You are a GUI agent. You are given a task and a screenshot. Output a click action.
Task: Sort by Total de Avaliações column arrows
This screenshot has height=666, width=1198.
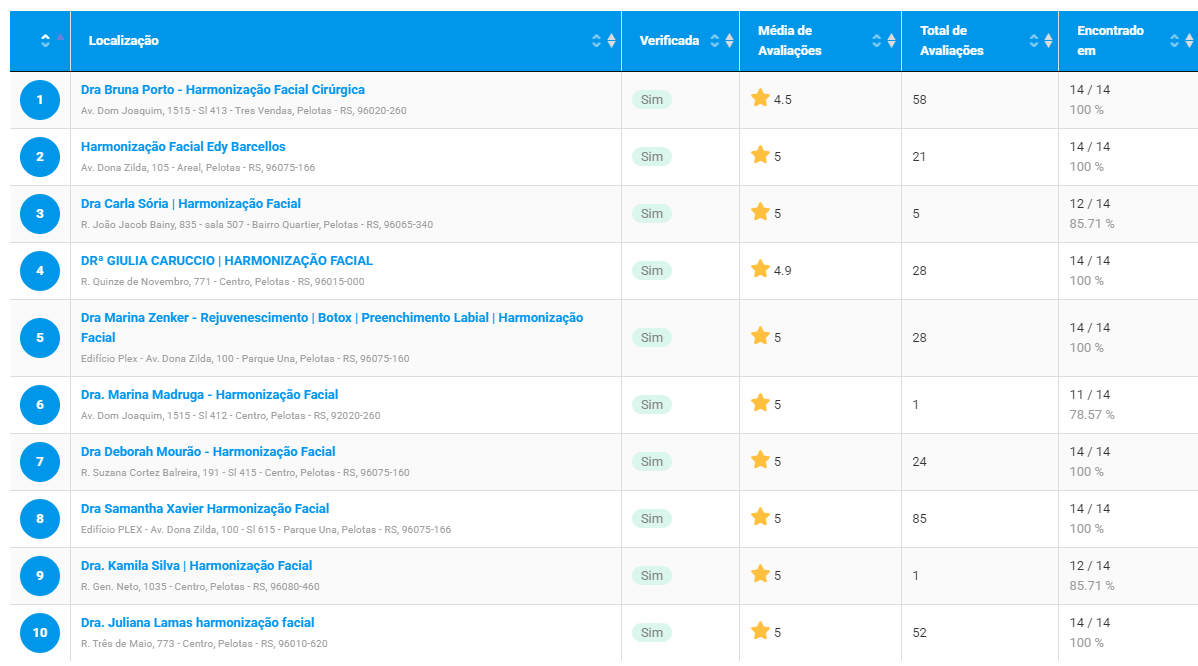pos(1041,40)
